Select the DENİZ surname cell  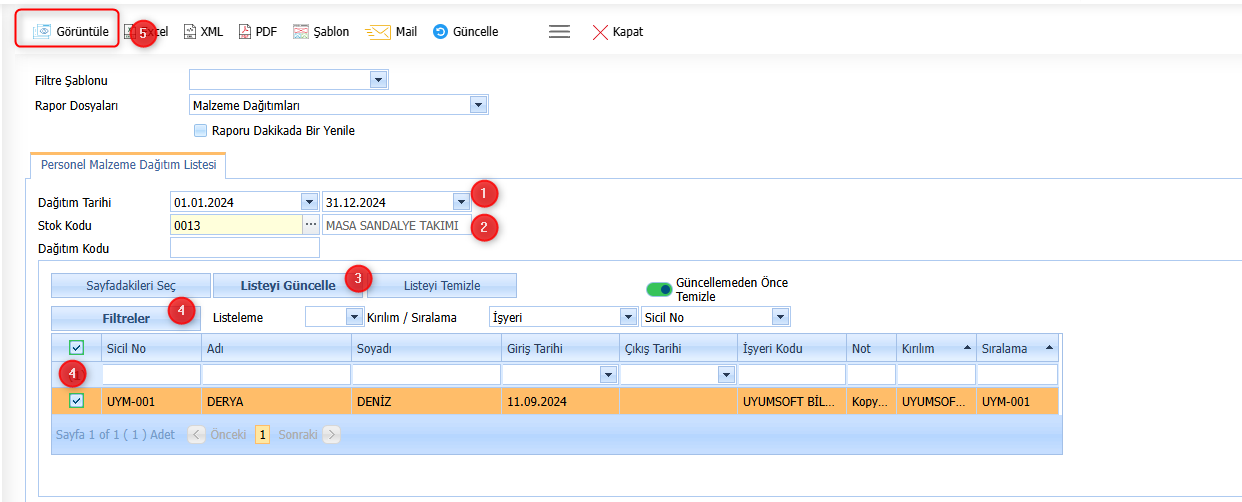(426, 400)
